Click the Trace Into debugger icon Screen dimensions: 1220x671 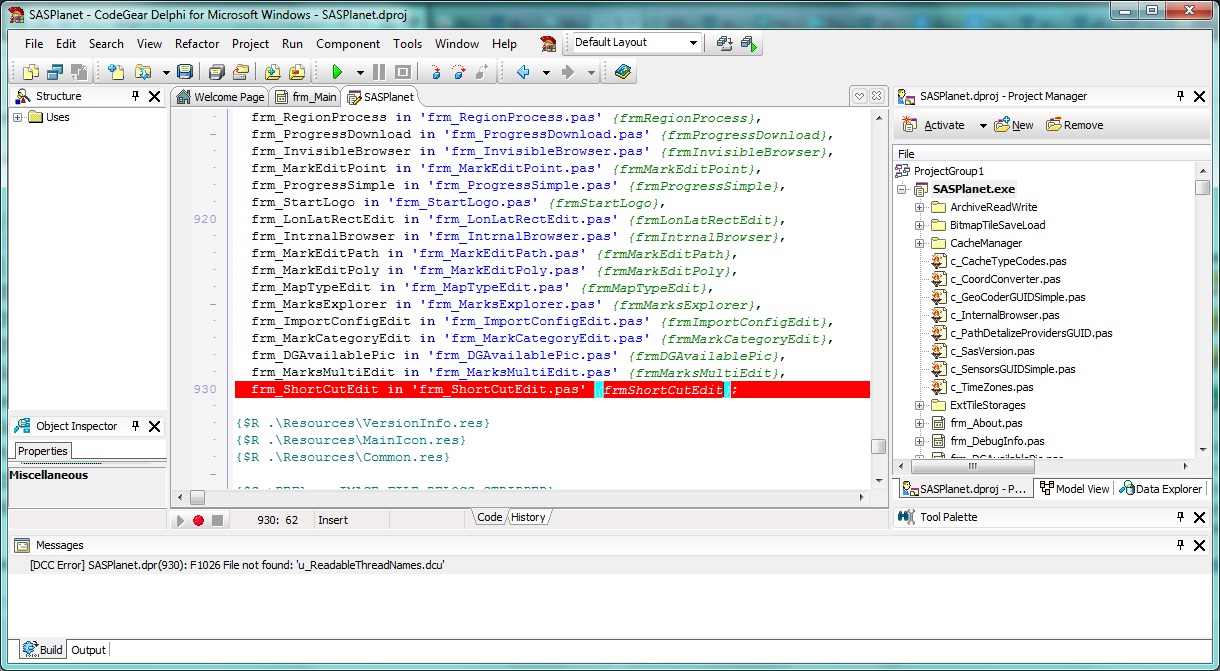click(x=435, y=72)
